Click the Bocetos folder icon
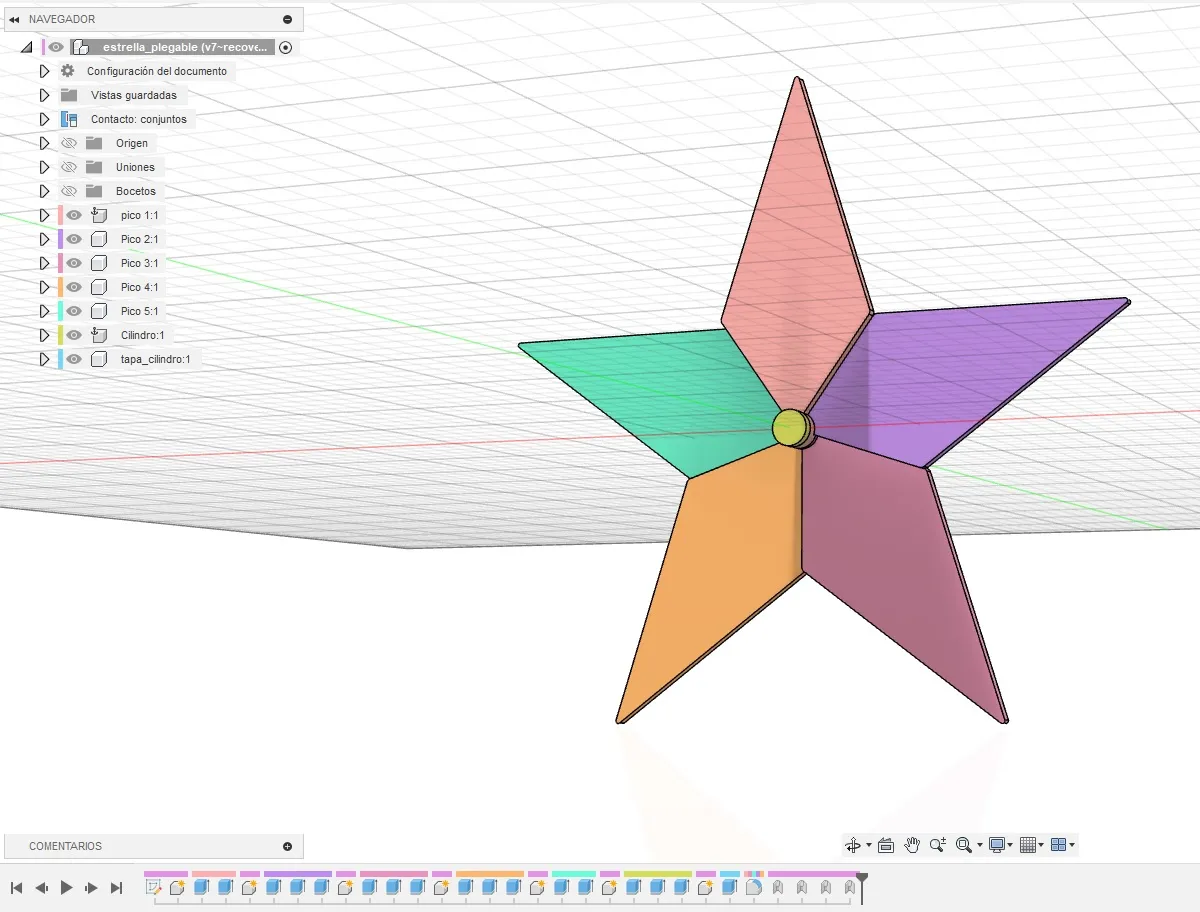The width and height of the screenshot is (1200, 912). [94, 191]
